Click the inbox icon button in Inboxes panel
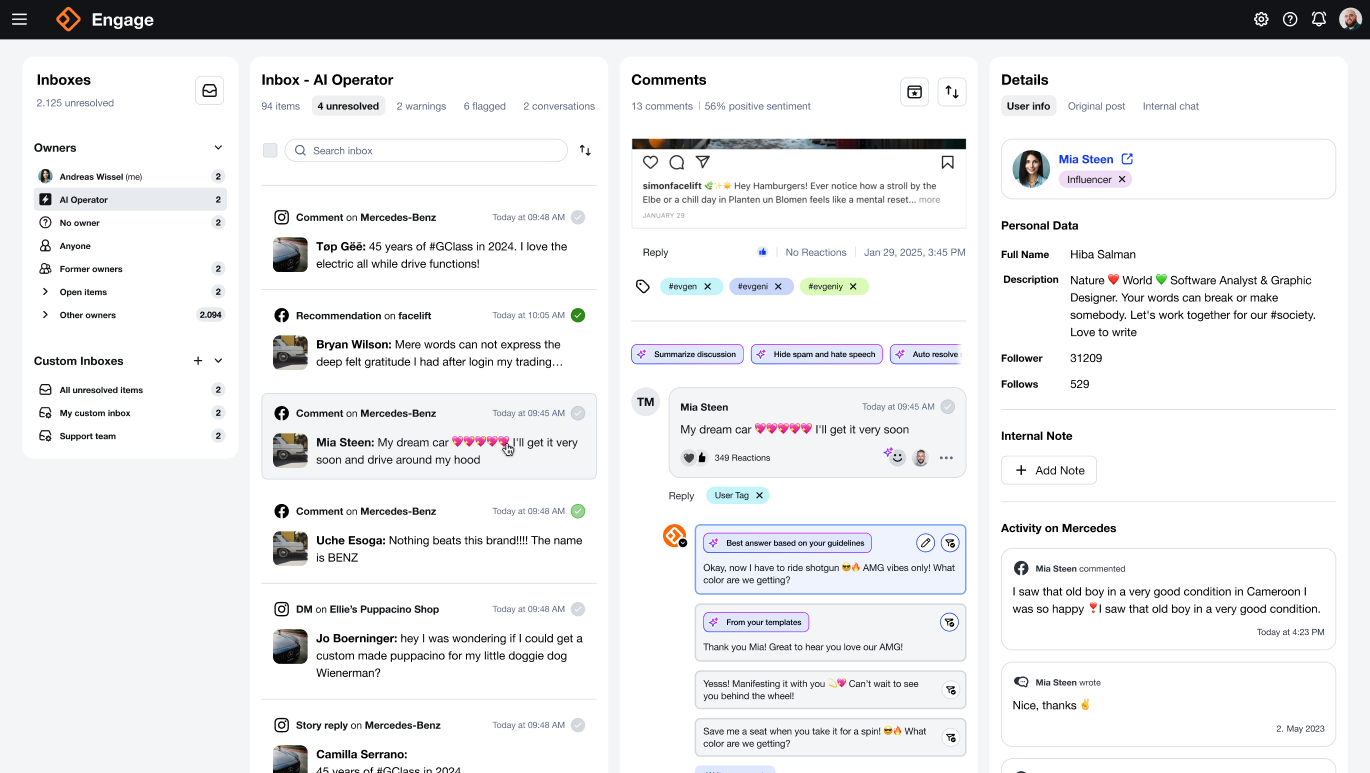The height and width of the screenshot is (773, 1370). [x=209, y=90]
